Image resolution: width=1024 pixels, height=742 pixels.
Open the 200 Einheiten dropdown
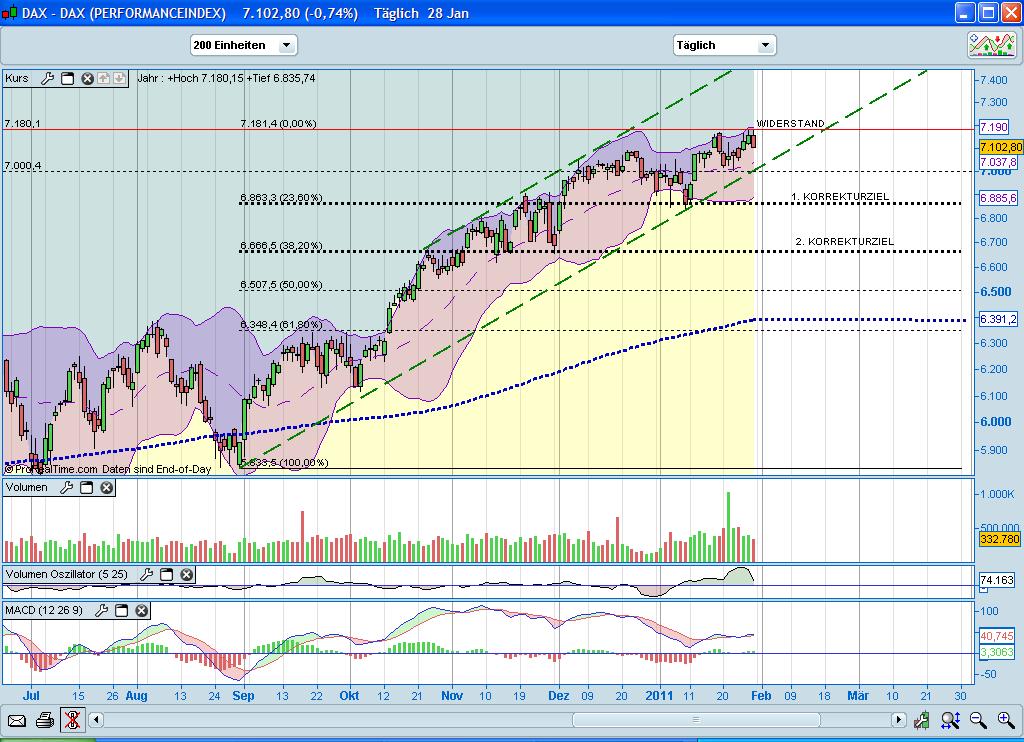(284, 45)
